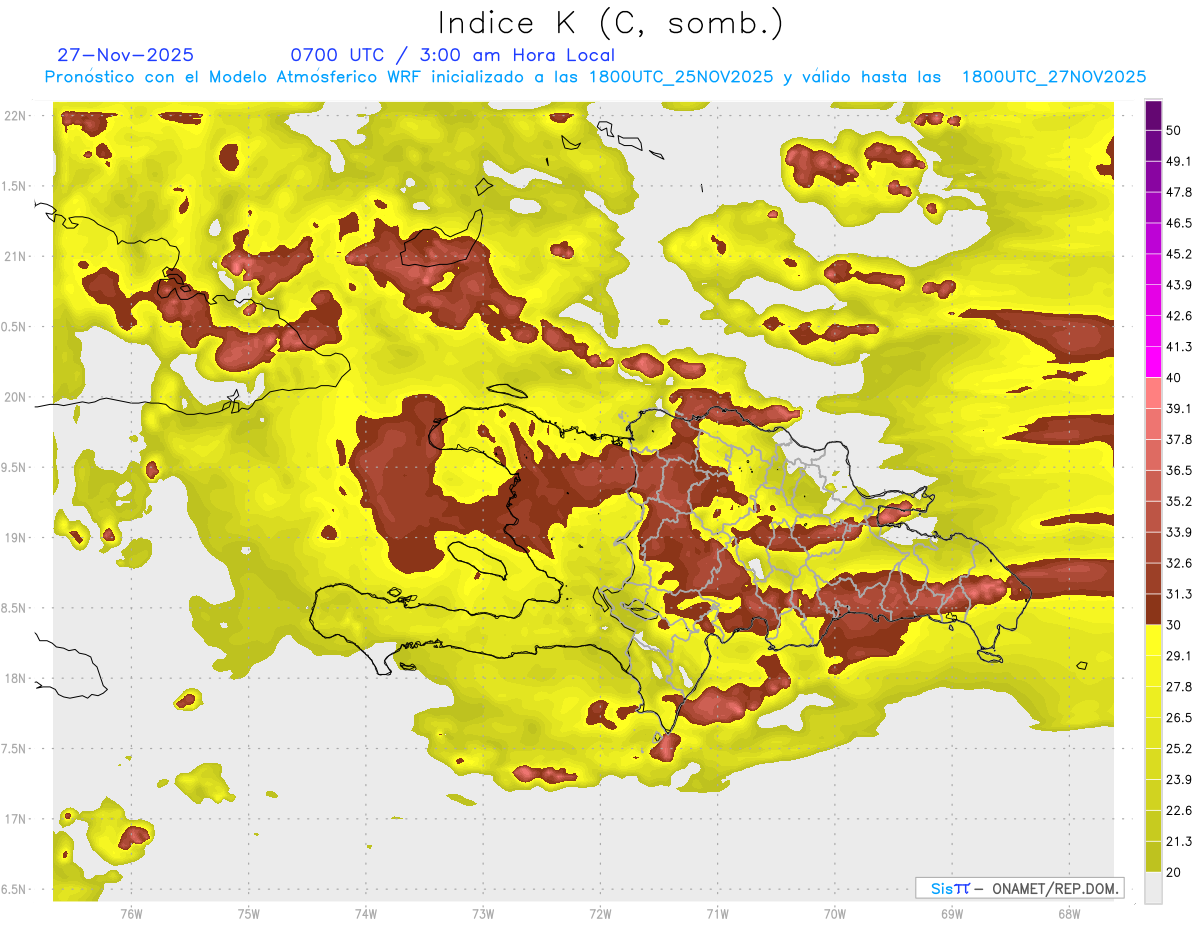The image size is (1200, 927).
Task: Click the longitude label "68W"
Action: [x=1068, y=913]
